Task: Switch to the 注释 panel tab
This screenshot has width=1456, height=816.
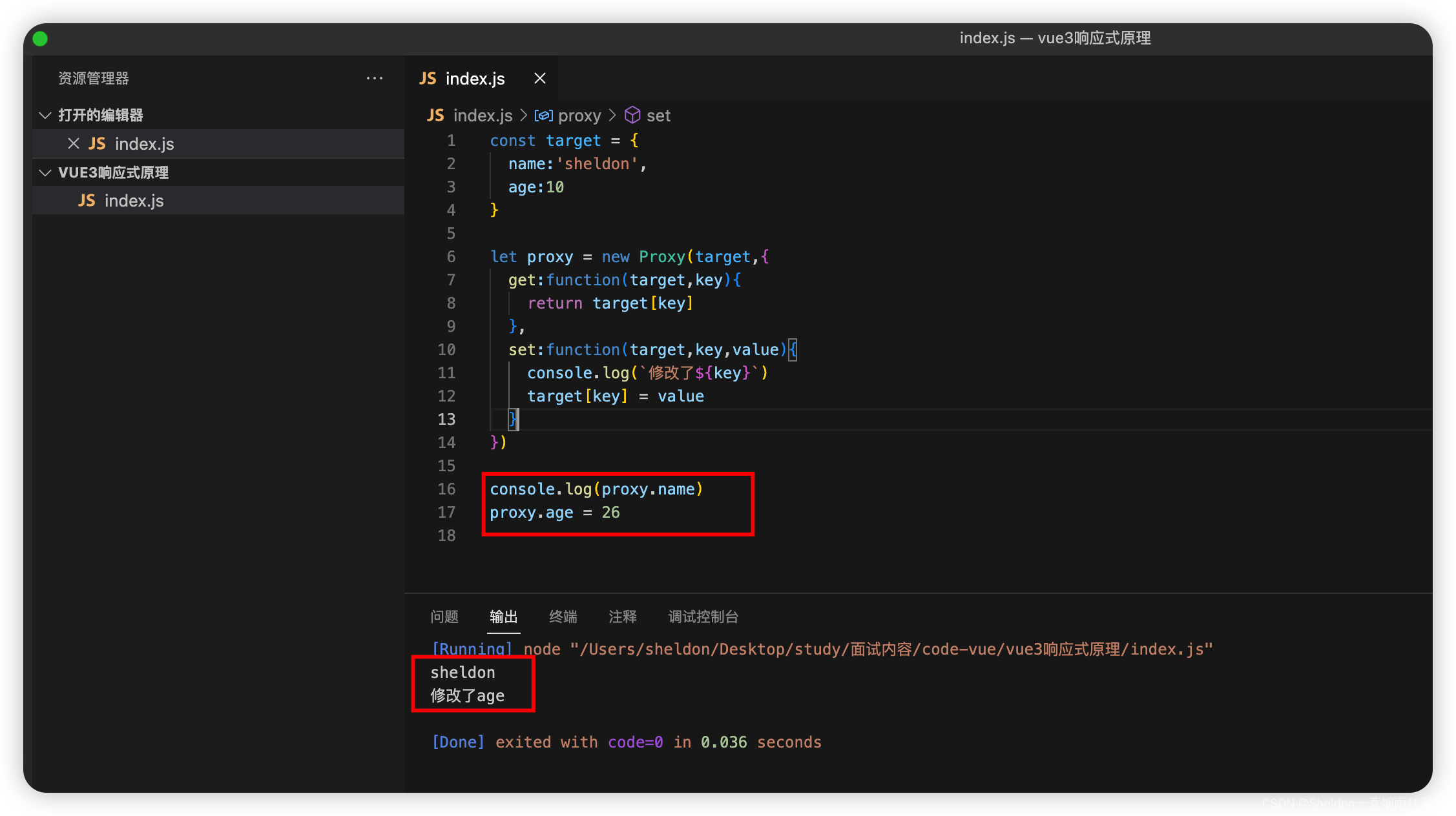Action: [x=622, y=617]
